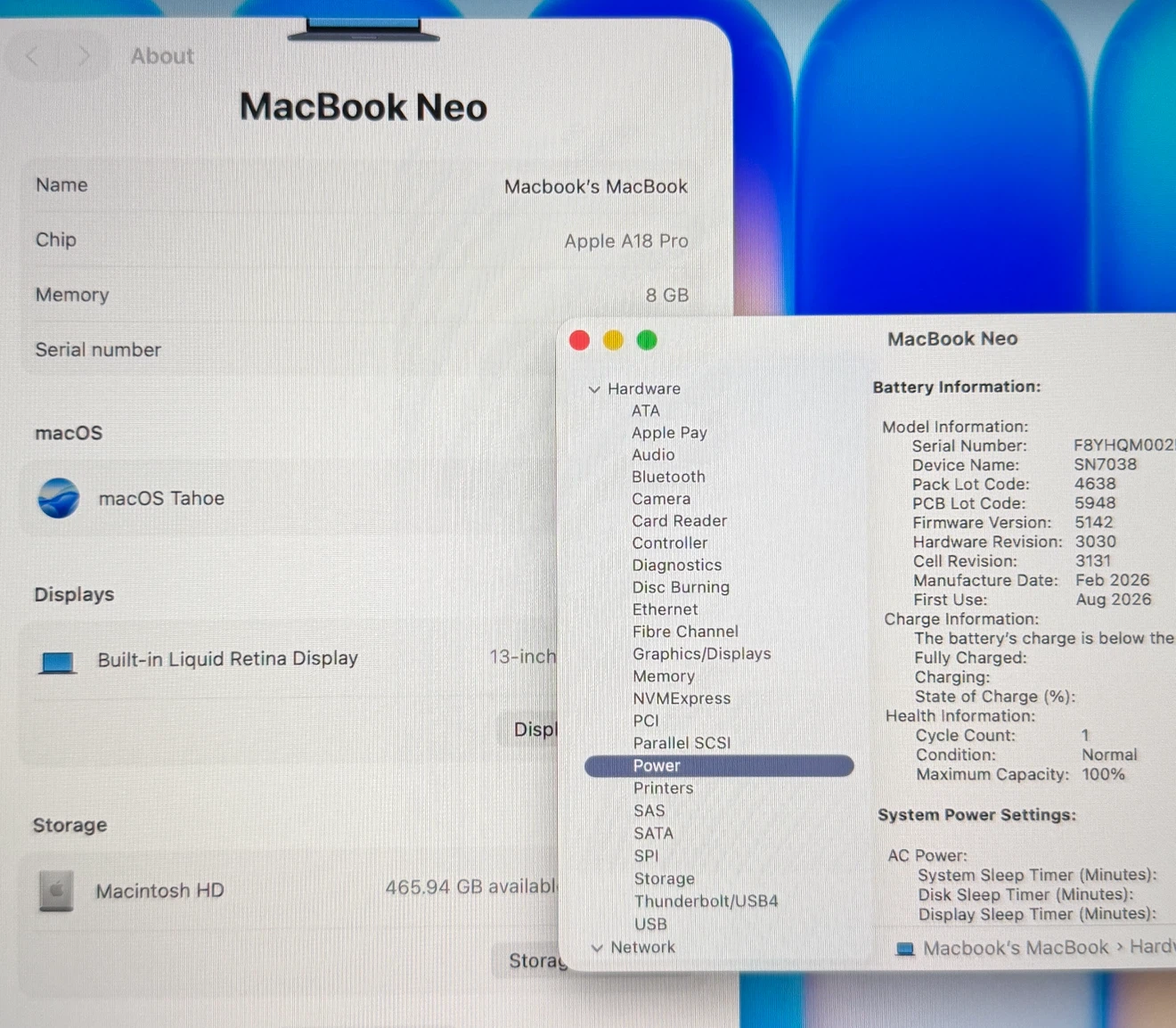Click the Manufacture Date value Feb 2026
1176x1028 pixels.
click(1113, 580)
